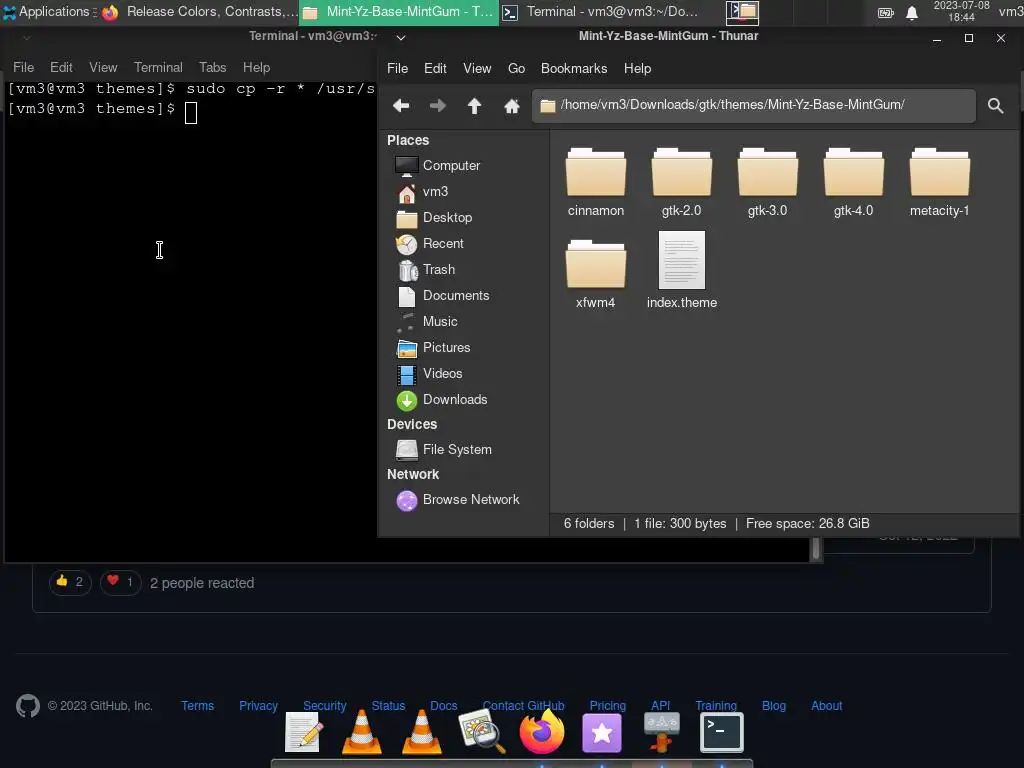The image size is (1024, 768).
Task: Open Thunar Bookmarks menu
Action: pos(573,69)
